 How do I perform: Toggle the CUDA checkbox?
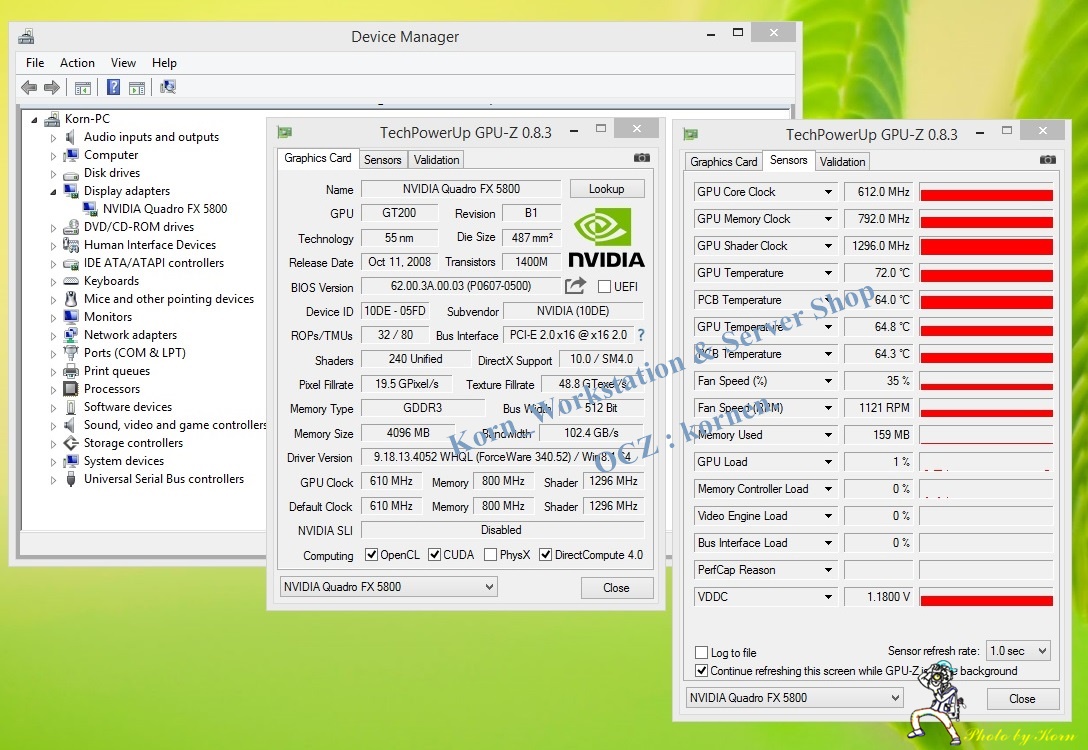pyautogui.click(x=434, y=554)
